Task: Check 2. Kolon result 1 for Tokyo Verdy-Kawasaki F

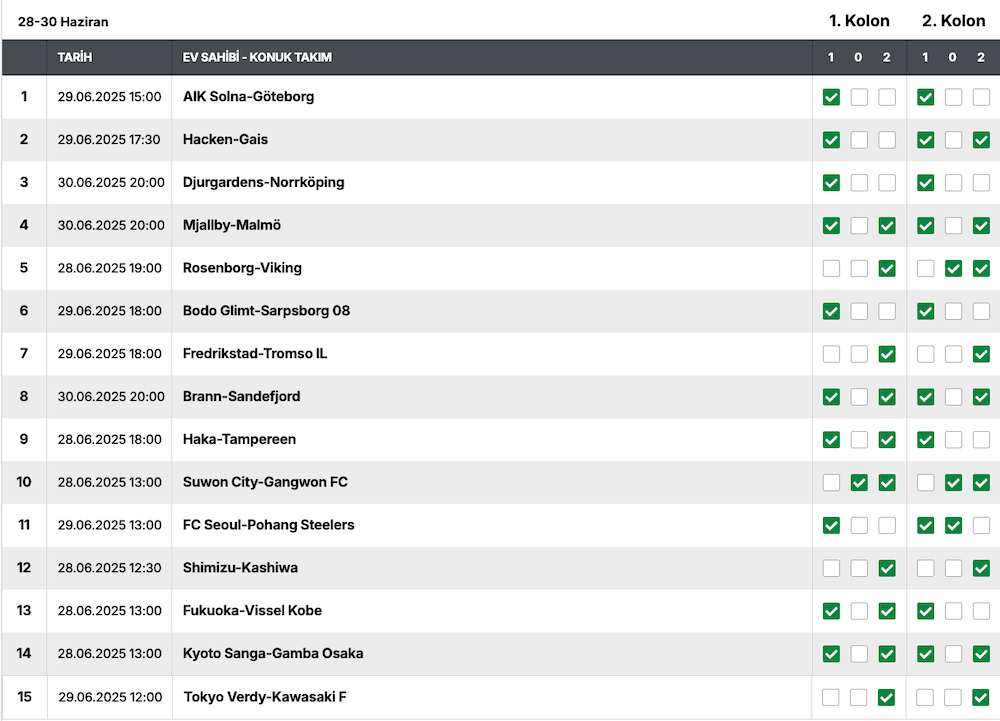Action: [x=925, y=697]
